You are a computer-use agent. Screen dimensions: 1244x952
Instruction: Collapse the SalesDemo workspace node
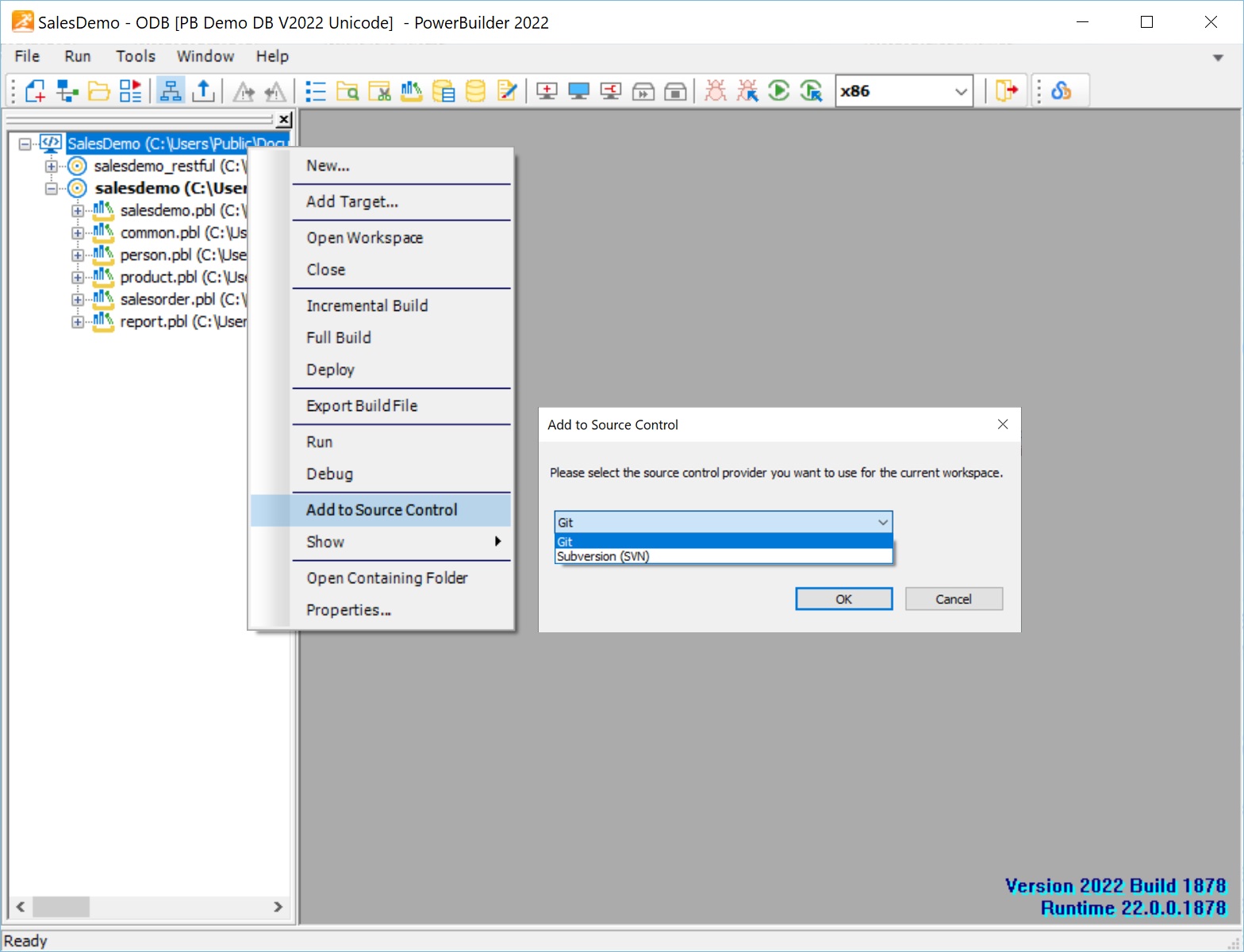tap(25, 144)
